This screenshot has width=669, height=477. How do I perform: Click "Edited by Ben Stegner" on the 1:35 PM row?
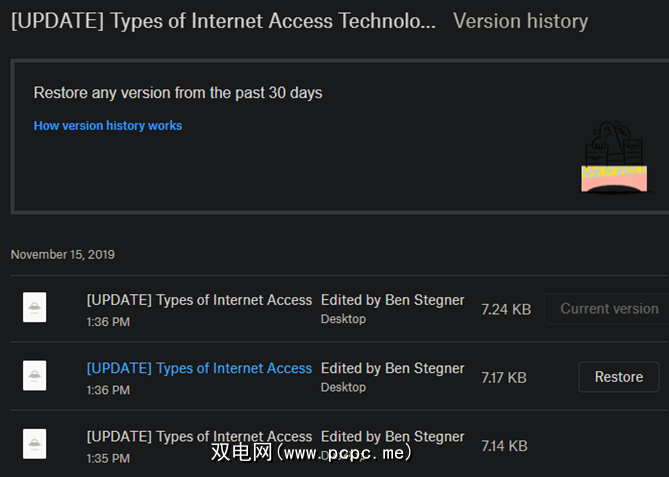392,436
